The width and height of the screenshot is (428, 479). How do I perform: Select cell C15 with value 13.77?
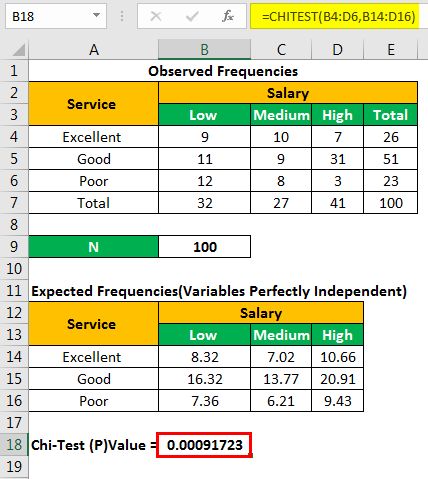(281, 379)
